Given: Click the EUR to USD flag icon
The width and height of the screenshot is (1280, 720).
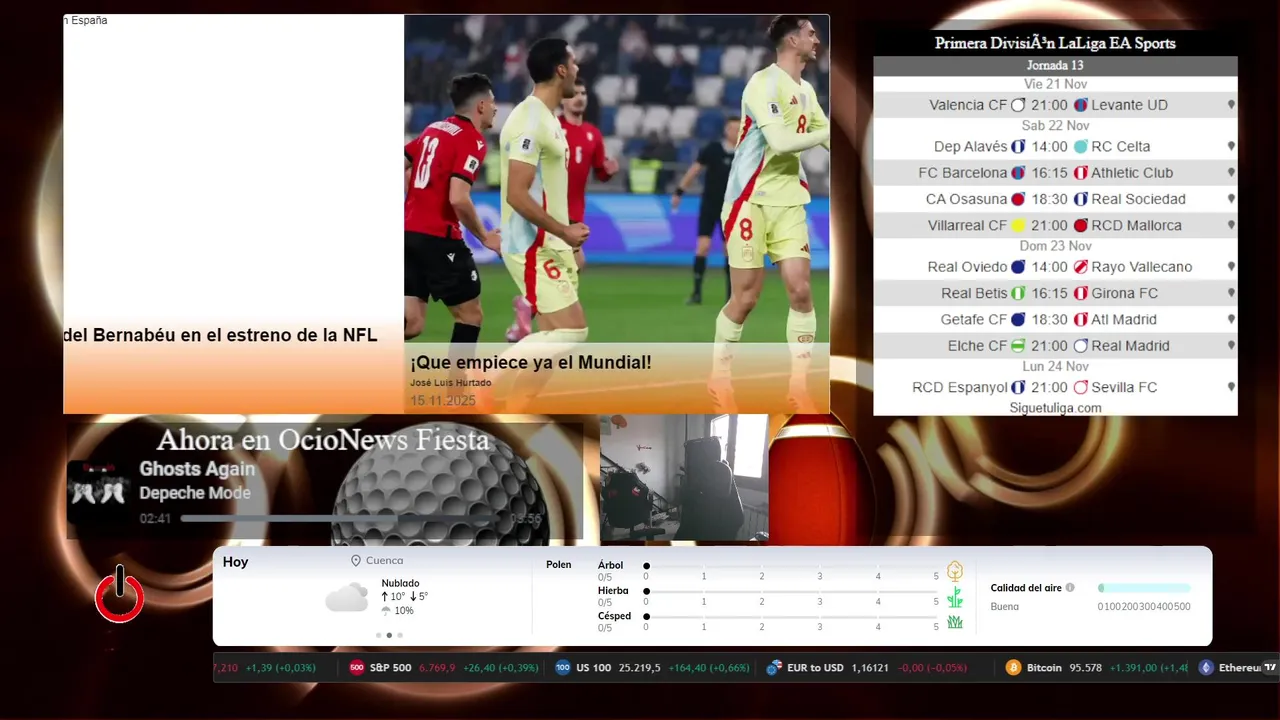Looking at the screenshot, I should point(773,668).
